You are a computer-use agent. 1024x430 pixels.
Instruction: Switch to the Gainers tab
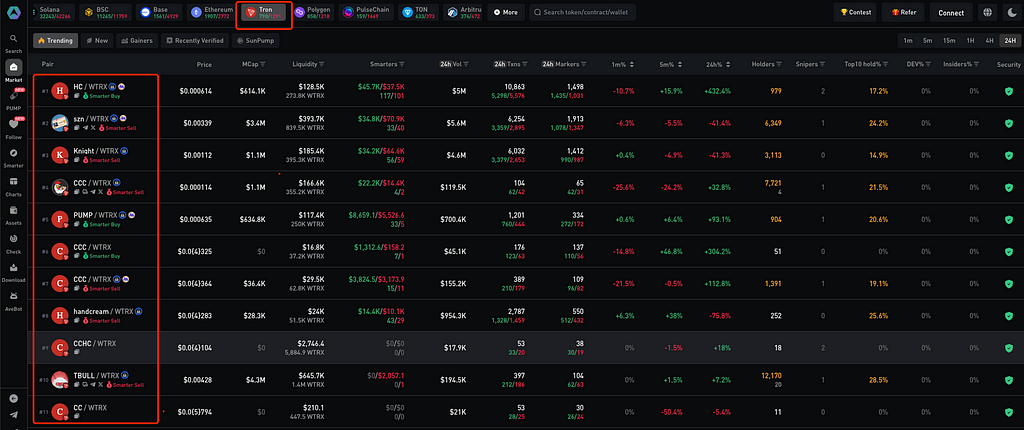pyautogui.click(x=137, y=41)
